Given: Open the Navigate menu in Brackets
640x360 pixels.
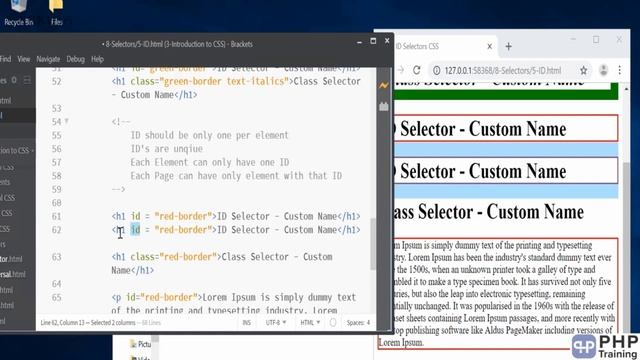Looking at the screenshot, I should [x=48, y=59].
